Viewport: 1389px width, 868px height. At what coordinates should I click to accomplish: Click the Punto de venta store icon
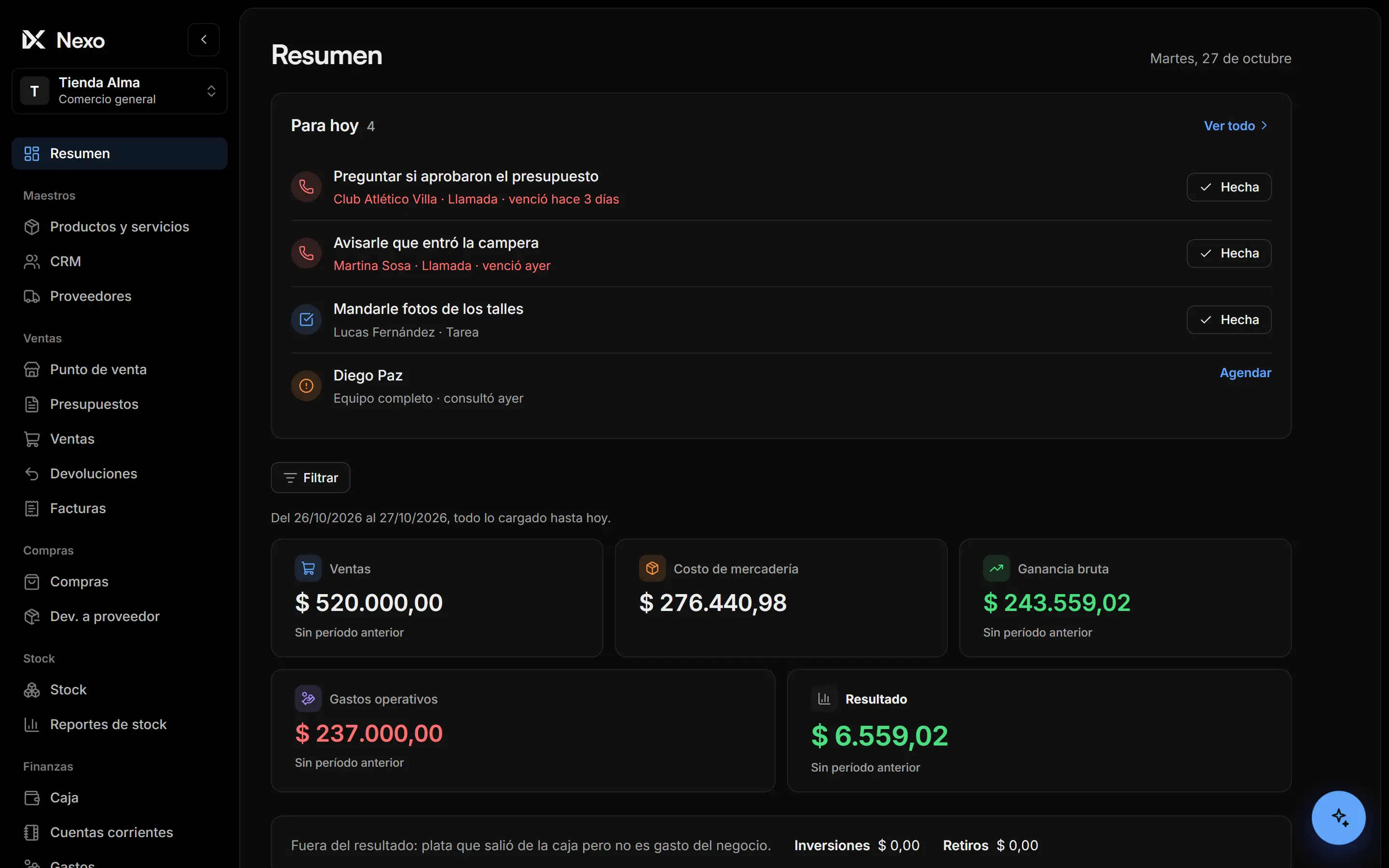click(x=32, y=370)
